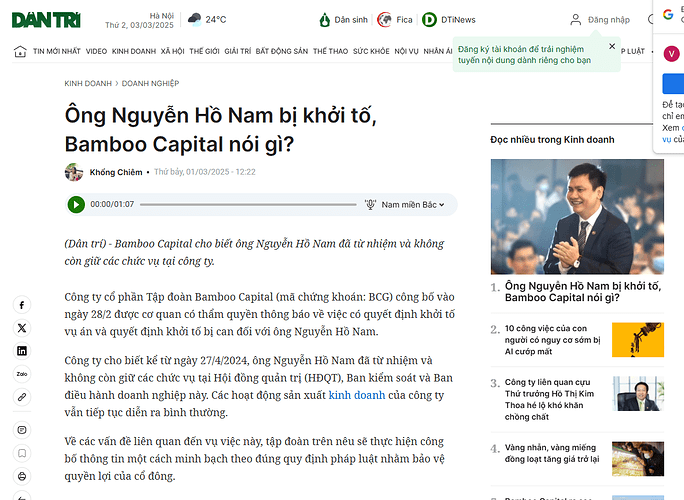Close the registration tooltip
Viewport: 684px width, 500px height.
click(612, 46)
